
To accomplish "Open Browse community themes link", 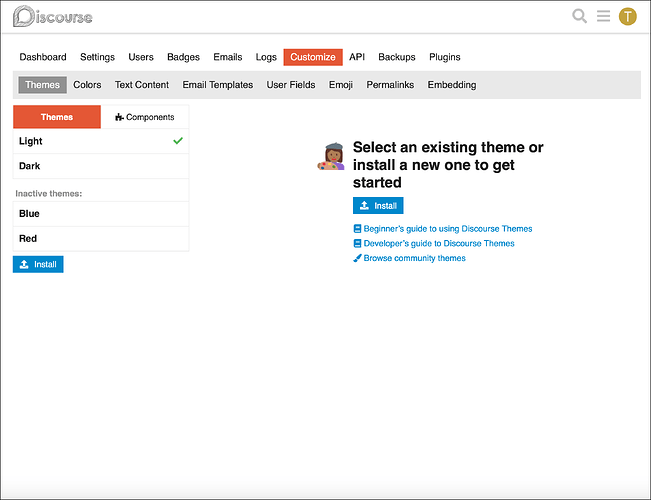I will [409, 258].
